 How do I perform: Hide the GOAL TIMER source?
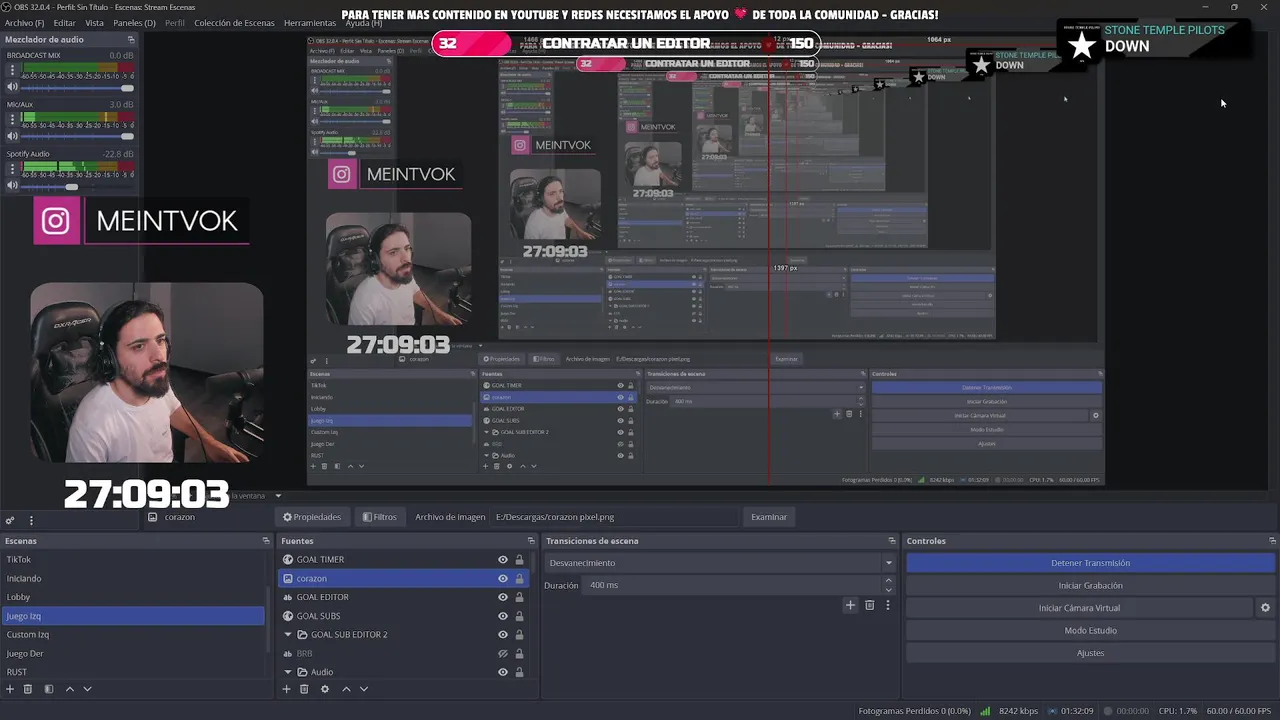tap(503, 560)
